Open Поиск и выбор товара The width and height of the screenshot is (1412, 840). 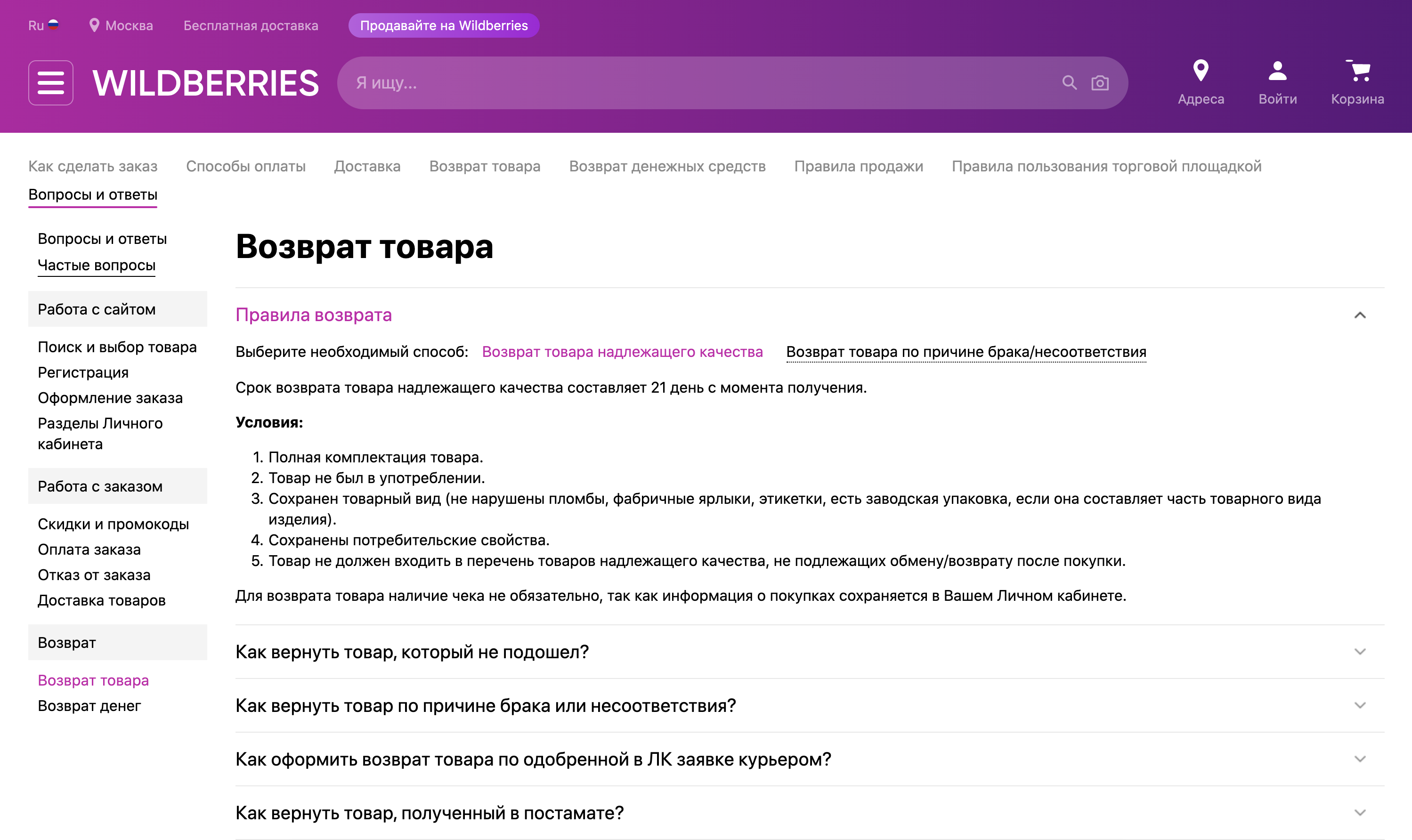point(117,347)
